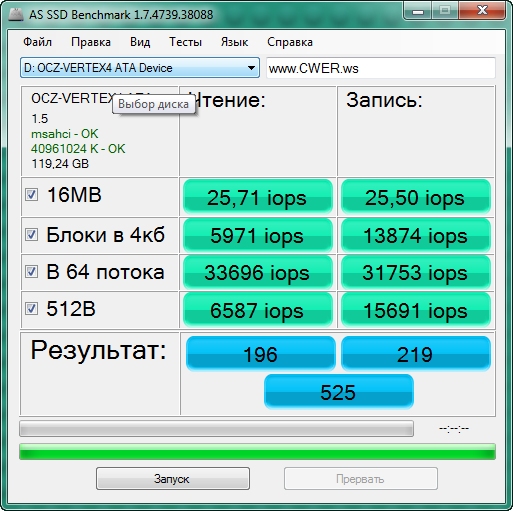
Task: Open the Тесты menu
Action: coord(185,42)
